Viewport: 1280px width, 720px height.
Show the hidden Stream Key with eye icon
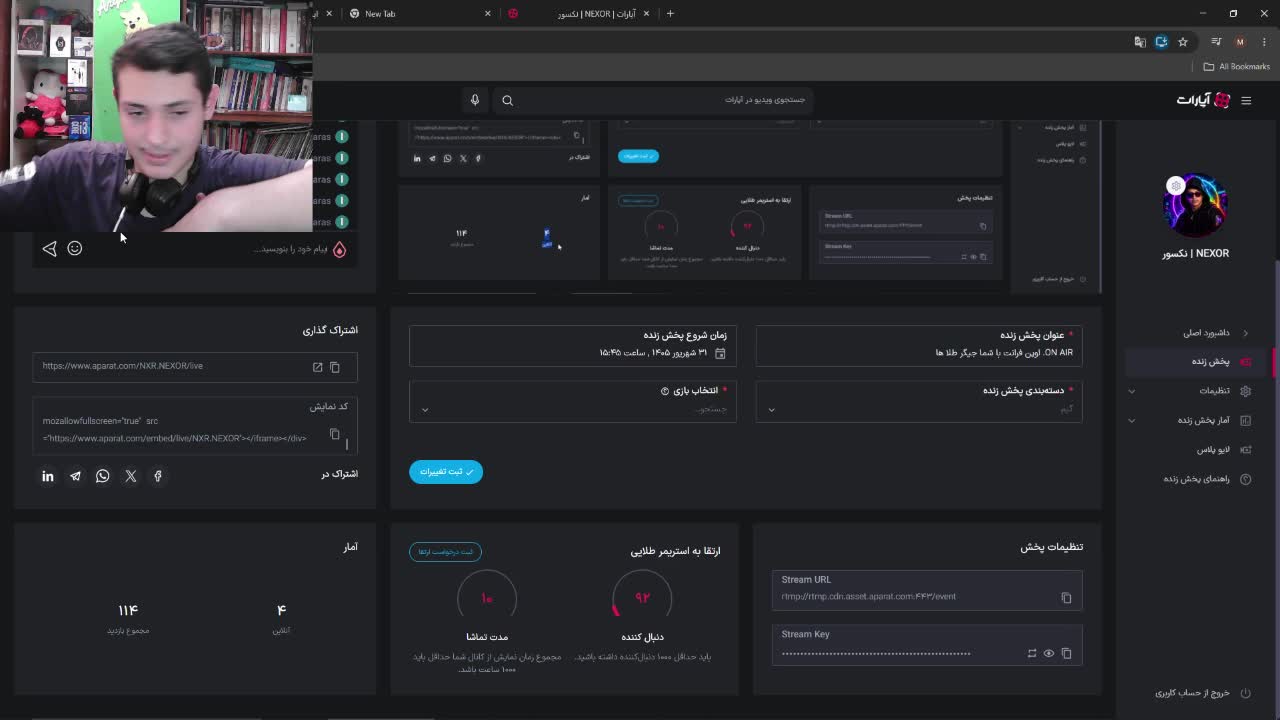coord(1049,653)
